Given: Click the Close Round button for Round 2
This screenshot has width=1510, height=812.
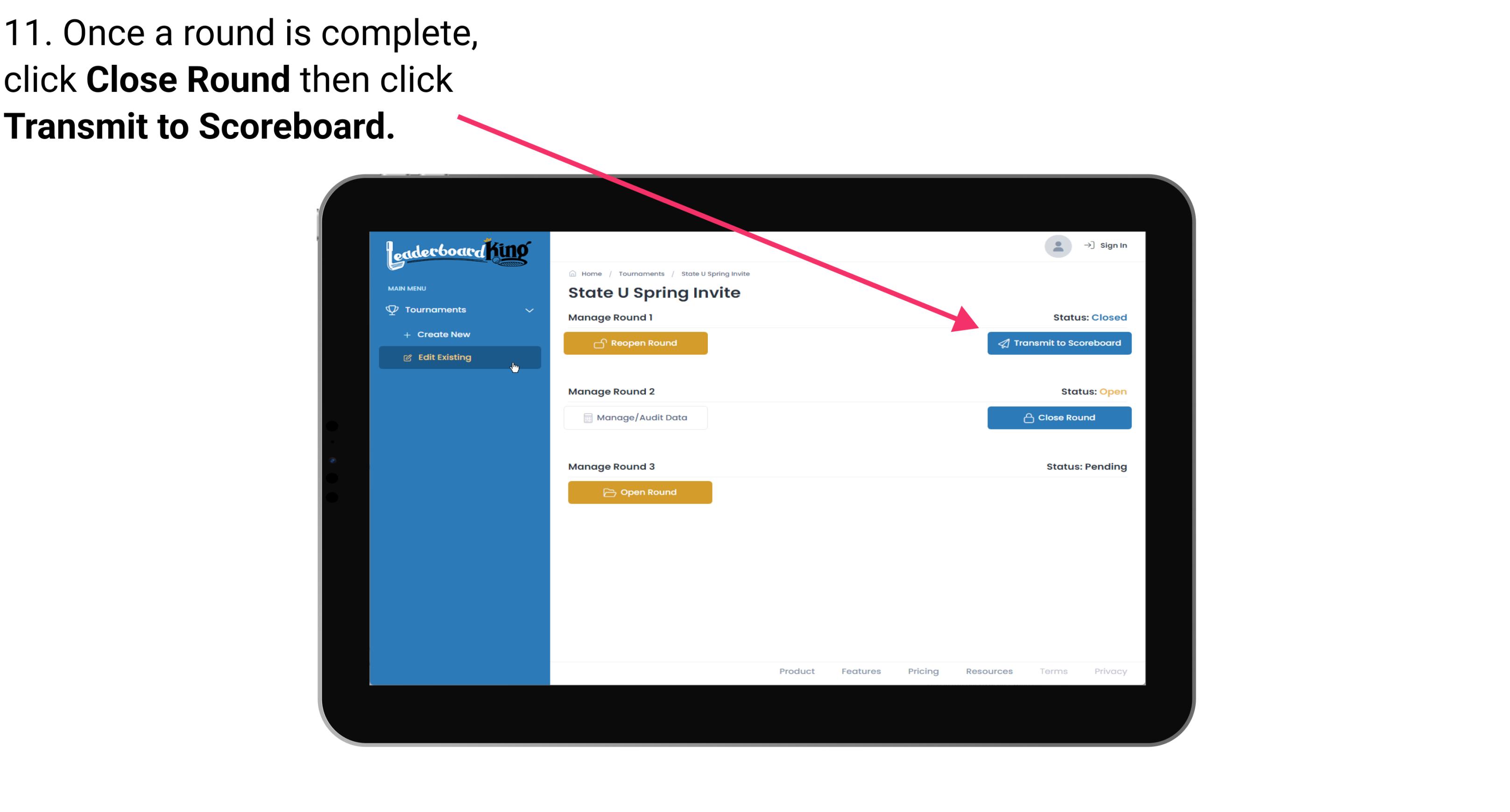Looking at the screenshot, I should point(1059,417).
